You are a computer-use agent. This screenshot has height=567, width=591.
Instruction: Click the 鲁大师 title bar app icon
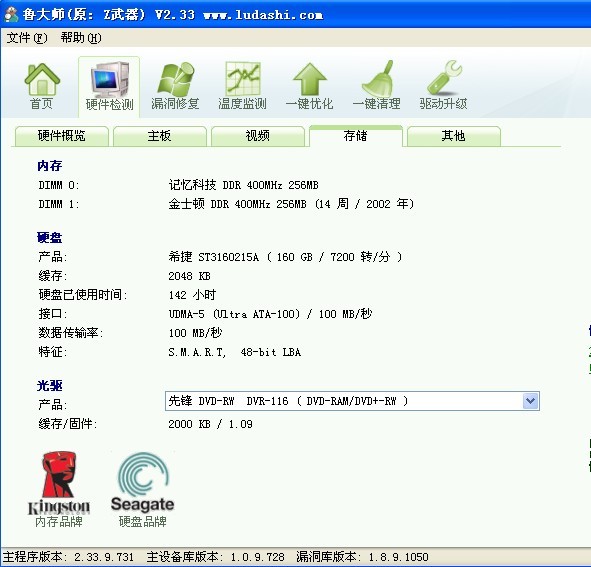(x=11, y=15)
